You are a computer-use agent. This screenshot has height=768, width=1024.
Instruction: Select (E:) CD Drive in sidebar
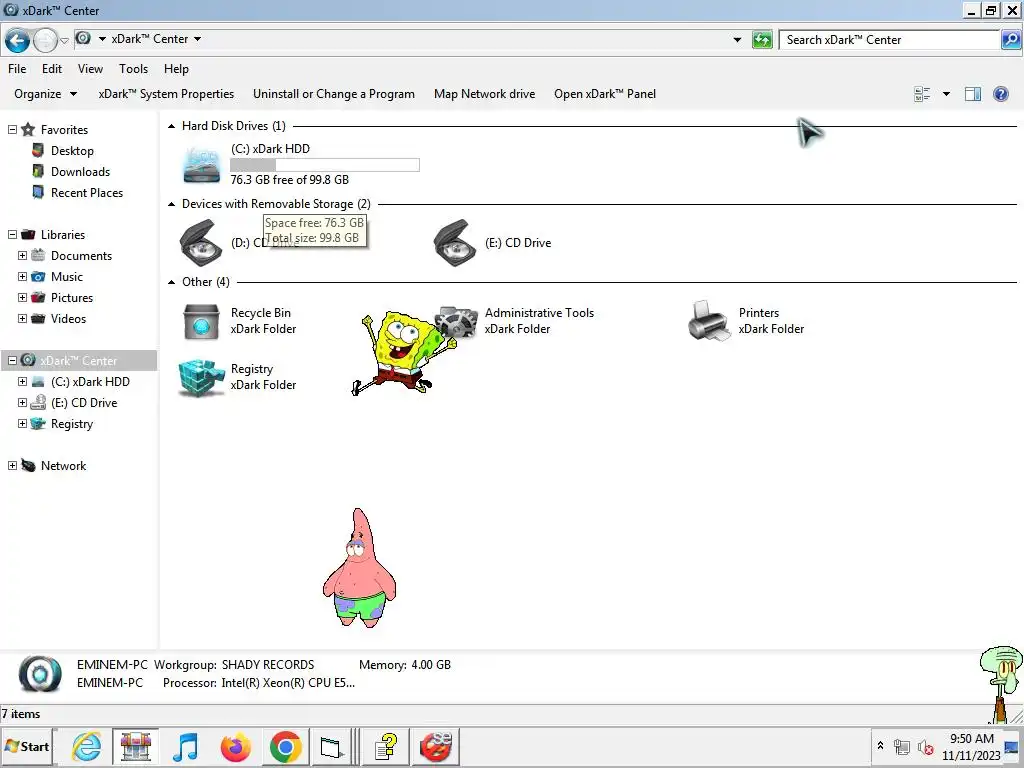pos(84,403)
